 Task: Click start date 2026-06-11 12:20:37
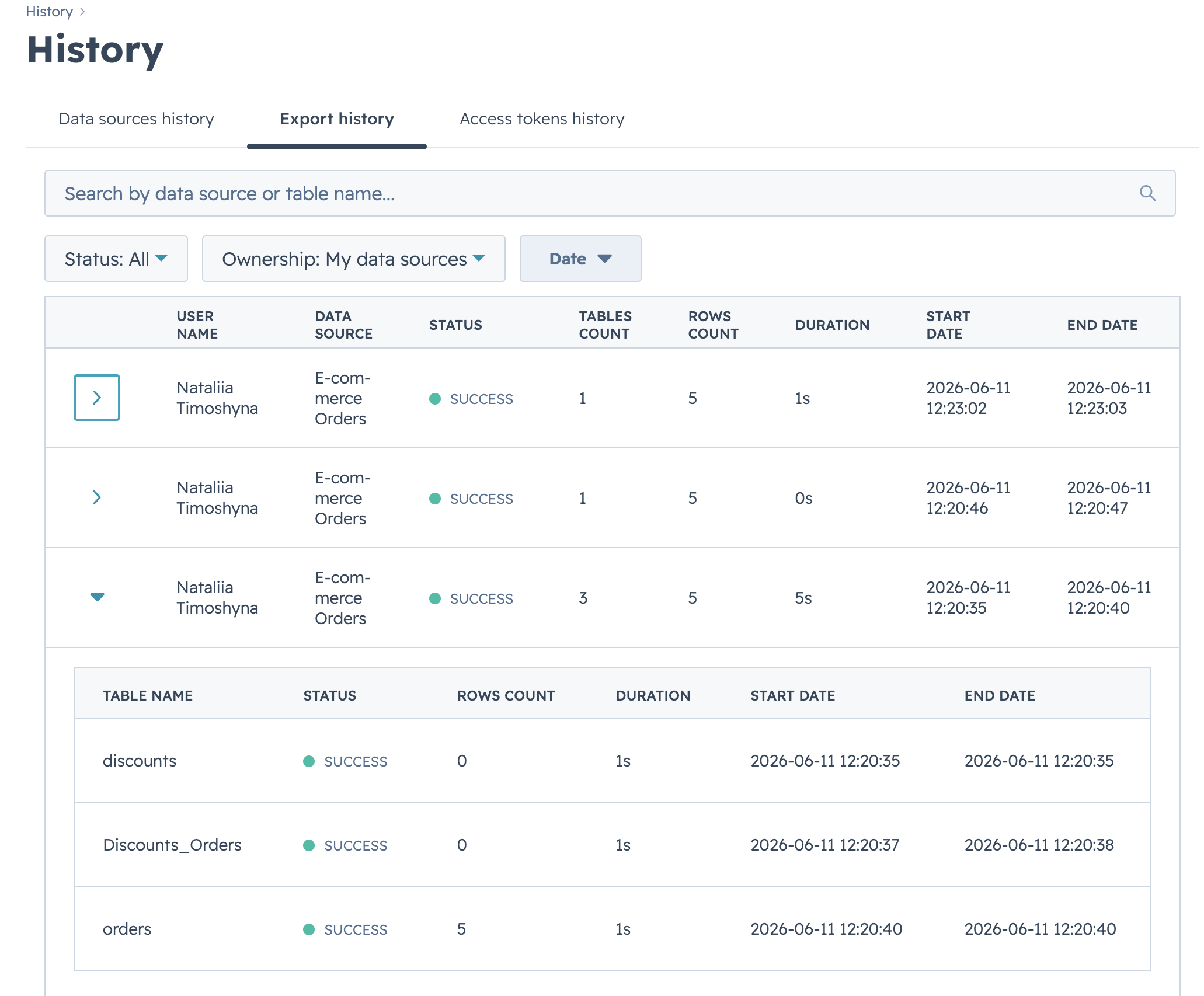(x=824, y=845)
